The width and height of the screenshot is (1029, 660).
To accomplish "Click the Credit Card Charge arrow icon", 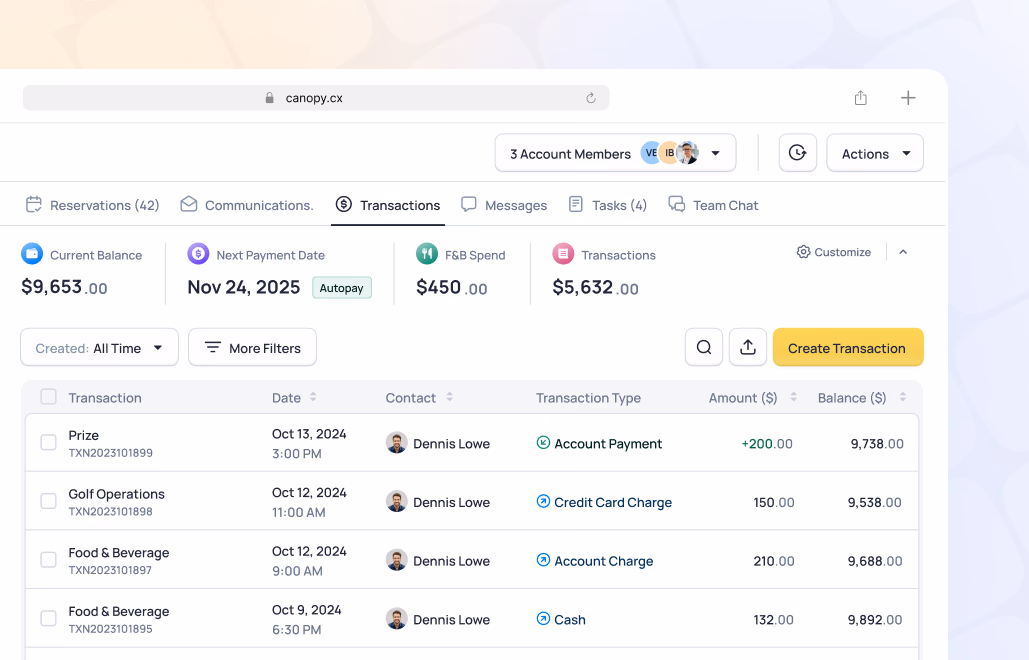I will click(543, 501).
